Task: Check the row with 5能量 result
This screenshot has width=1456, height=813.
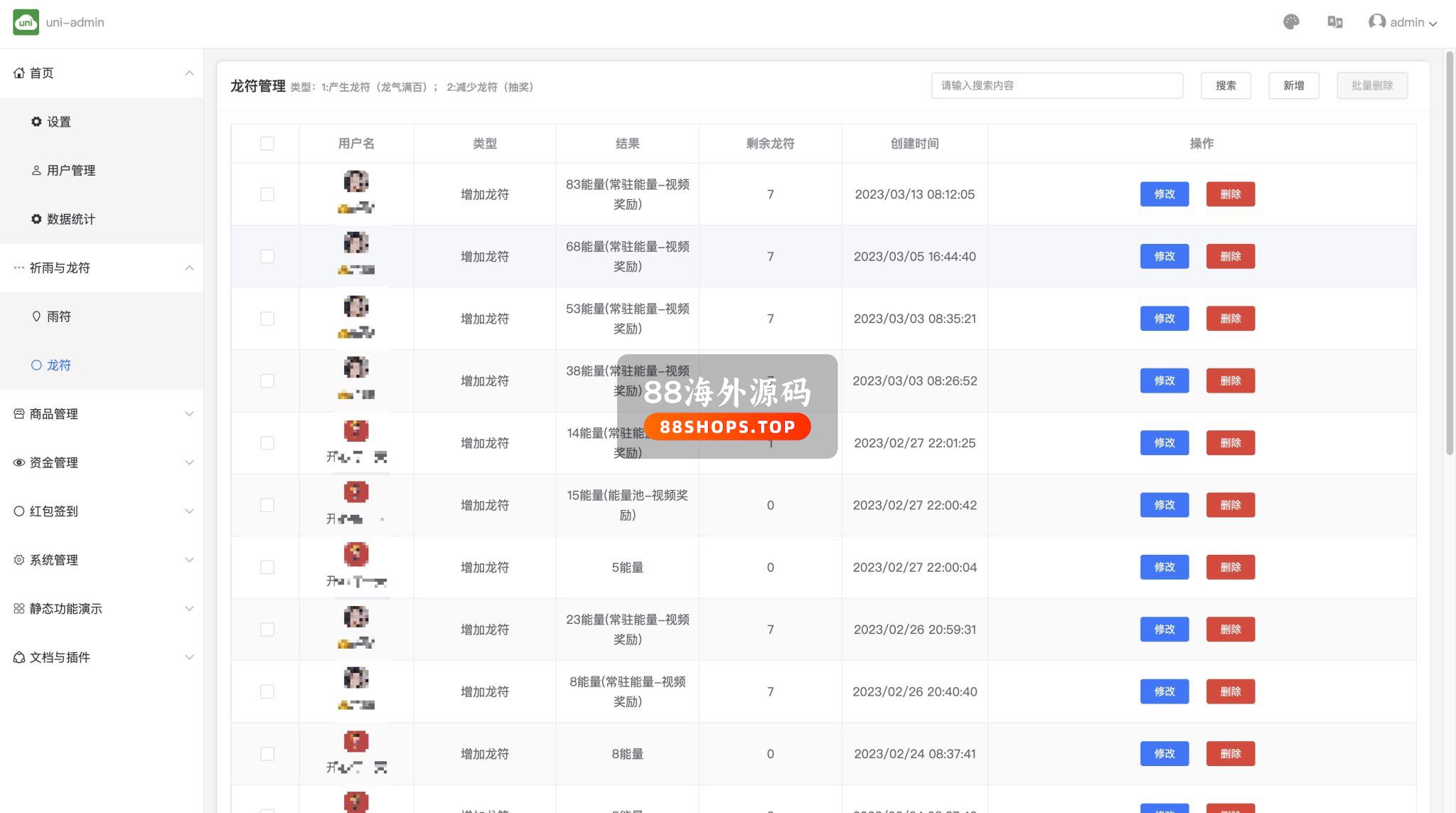Action: 267,568
